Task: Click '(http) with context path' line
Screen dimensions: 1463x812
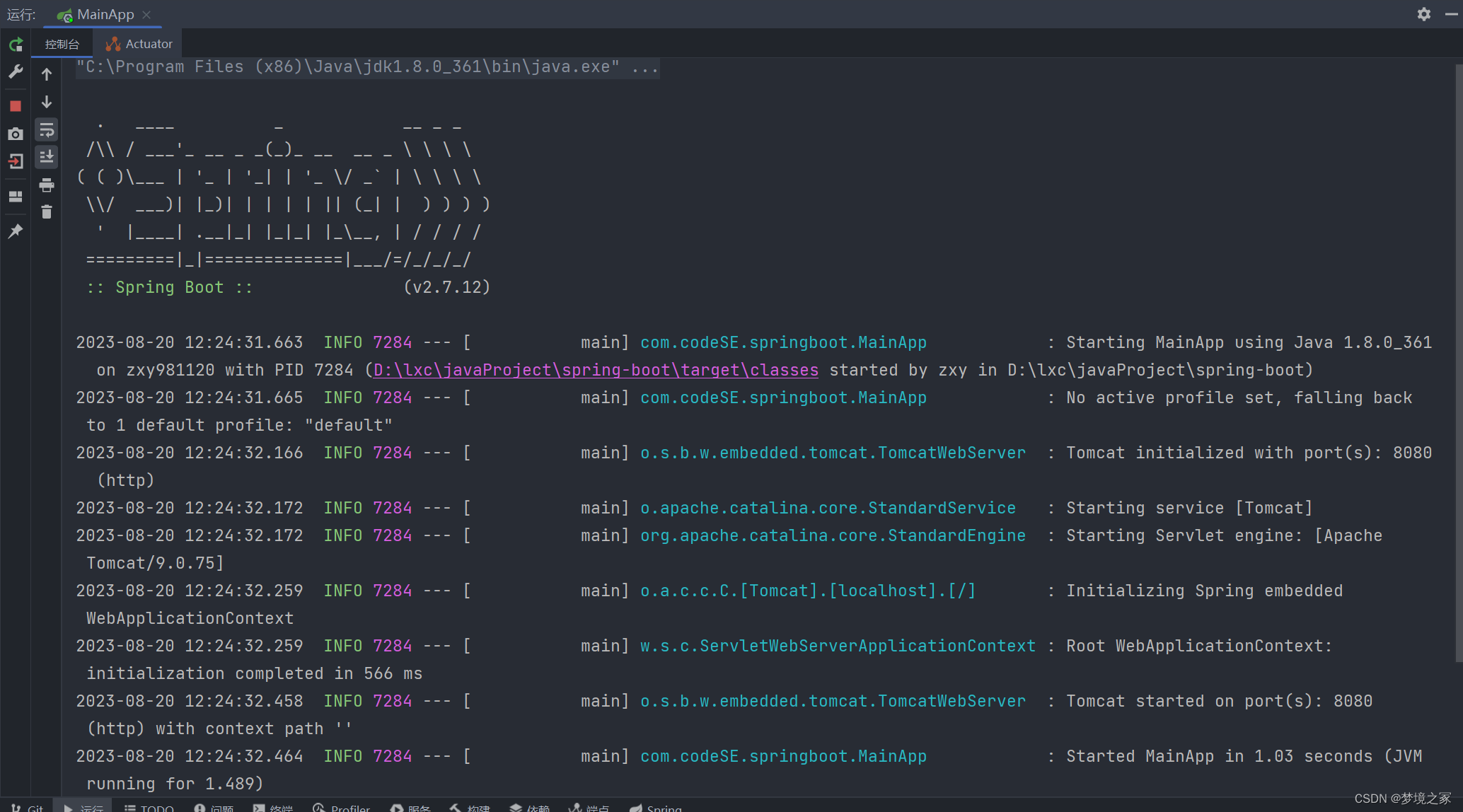Action: point(219,729)
